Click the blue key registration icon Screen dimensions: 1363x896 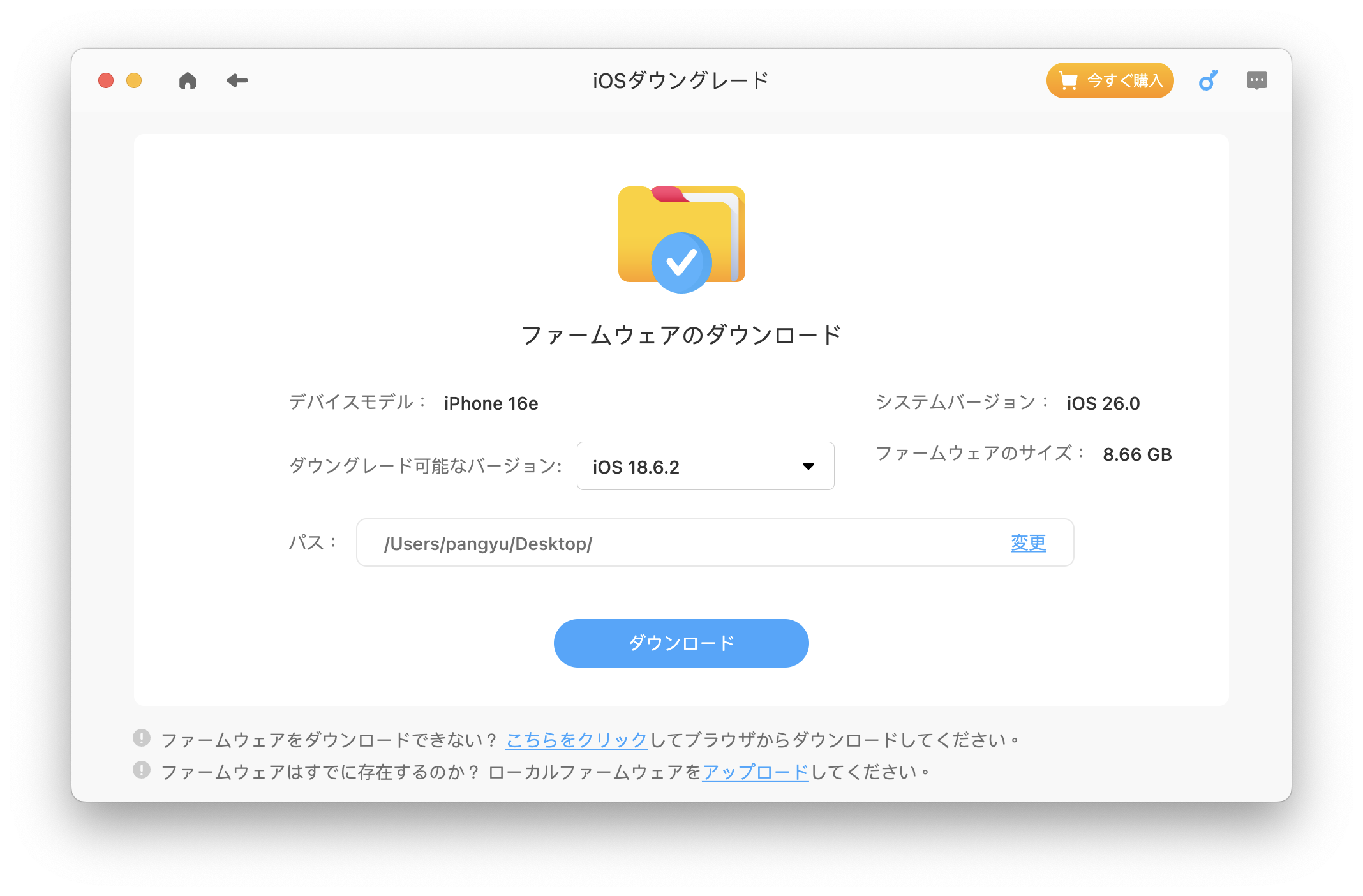click(1208, 80)
